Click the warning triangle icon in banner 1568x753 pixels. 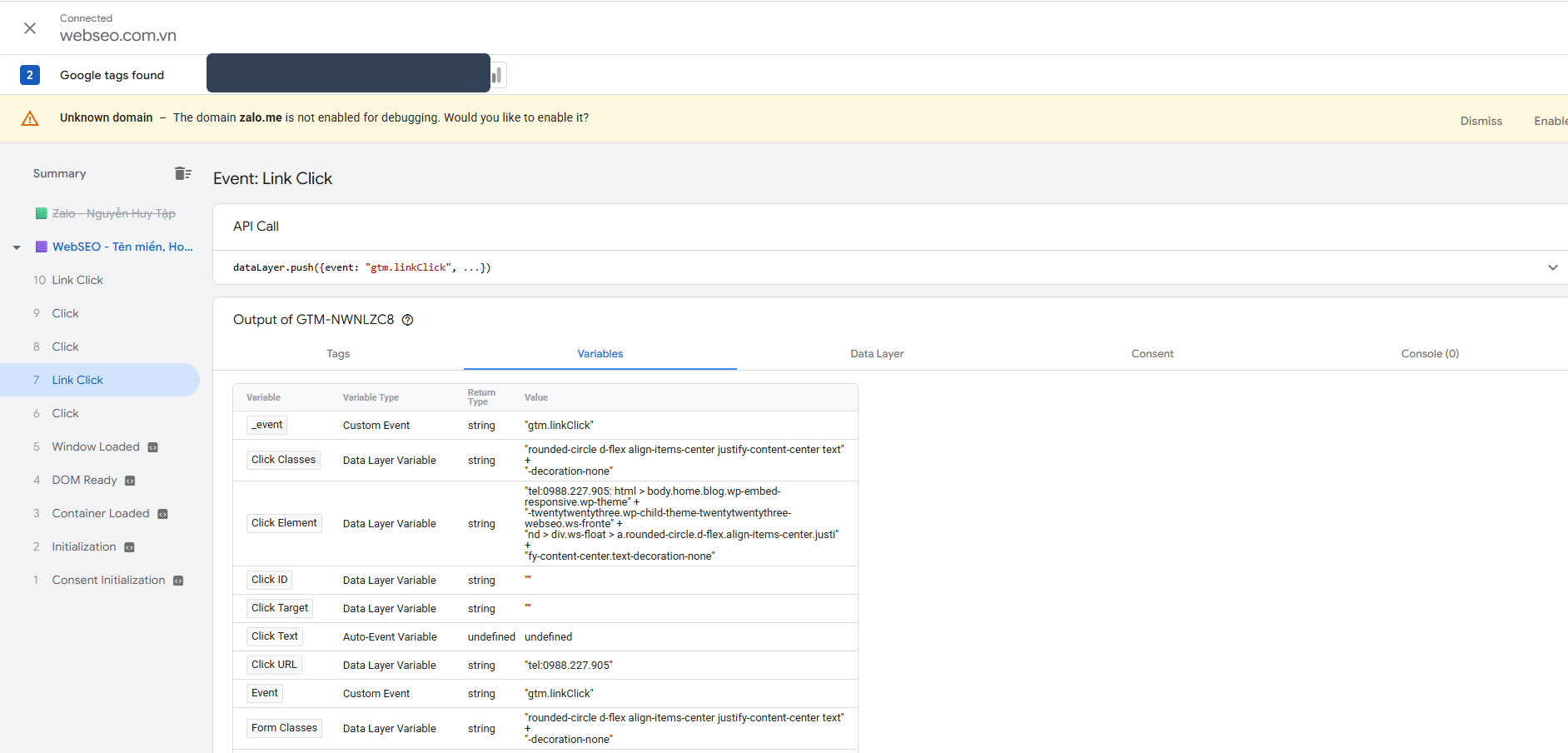pos(30,118)
